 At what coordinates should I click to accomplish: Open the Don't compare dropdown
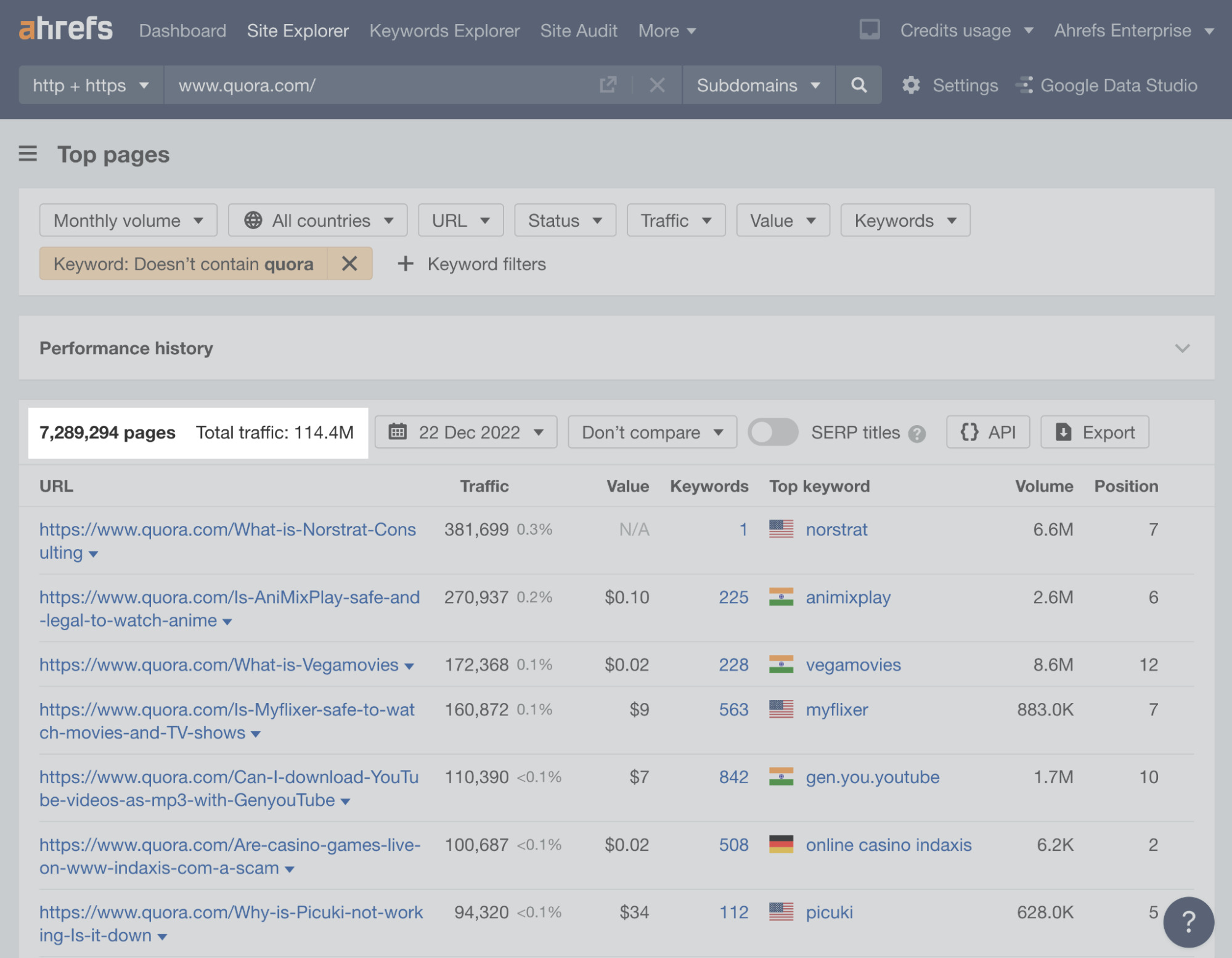(x=650, y=432)
